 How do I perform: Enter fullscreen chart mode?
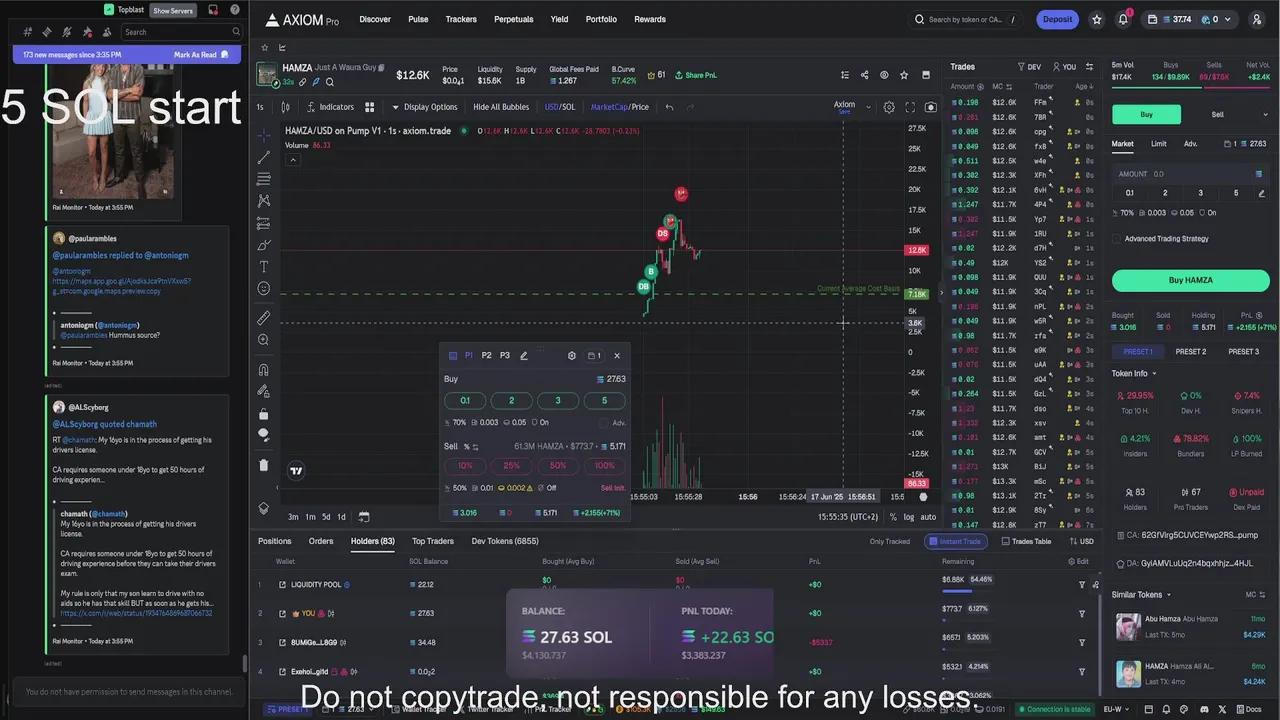point(910,107)
